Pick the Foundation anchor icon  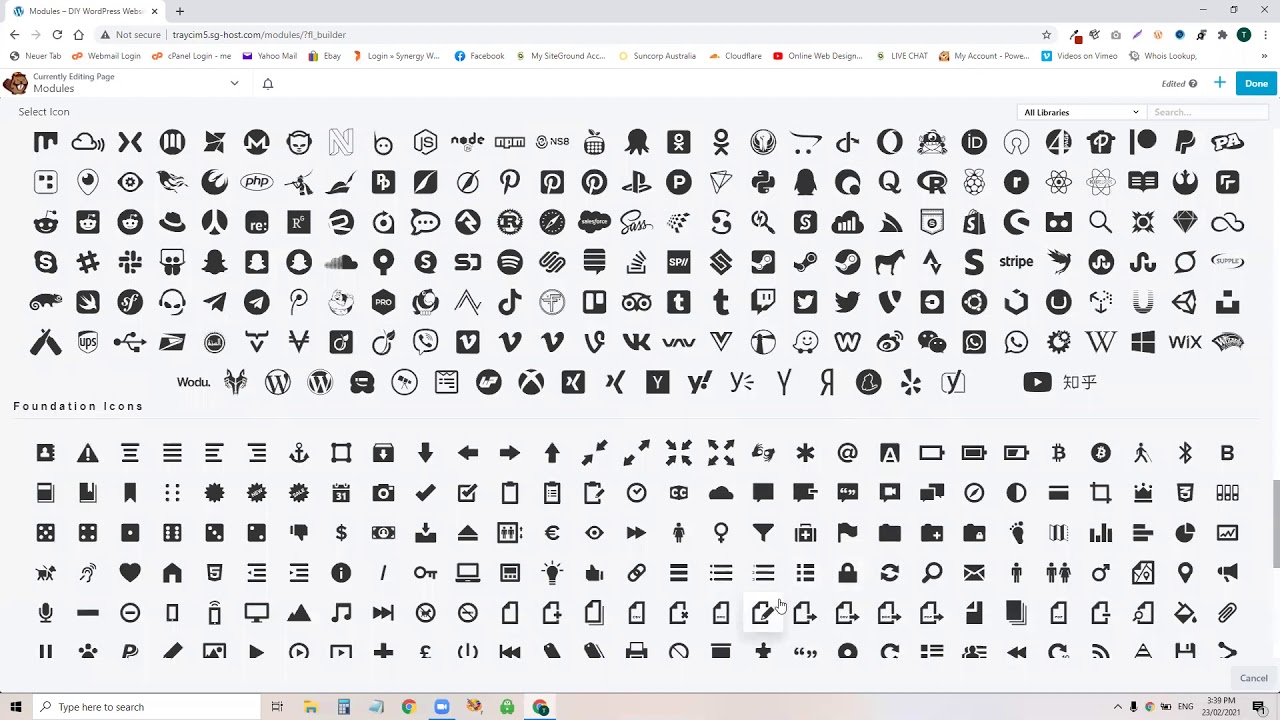click(299, 453)
